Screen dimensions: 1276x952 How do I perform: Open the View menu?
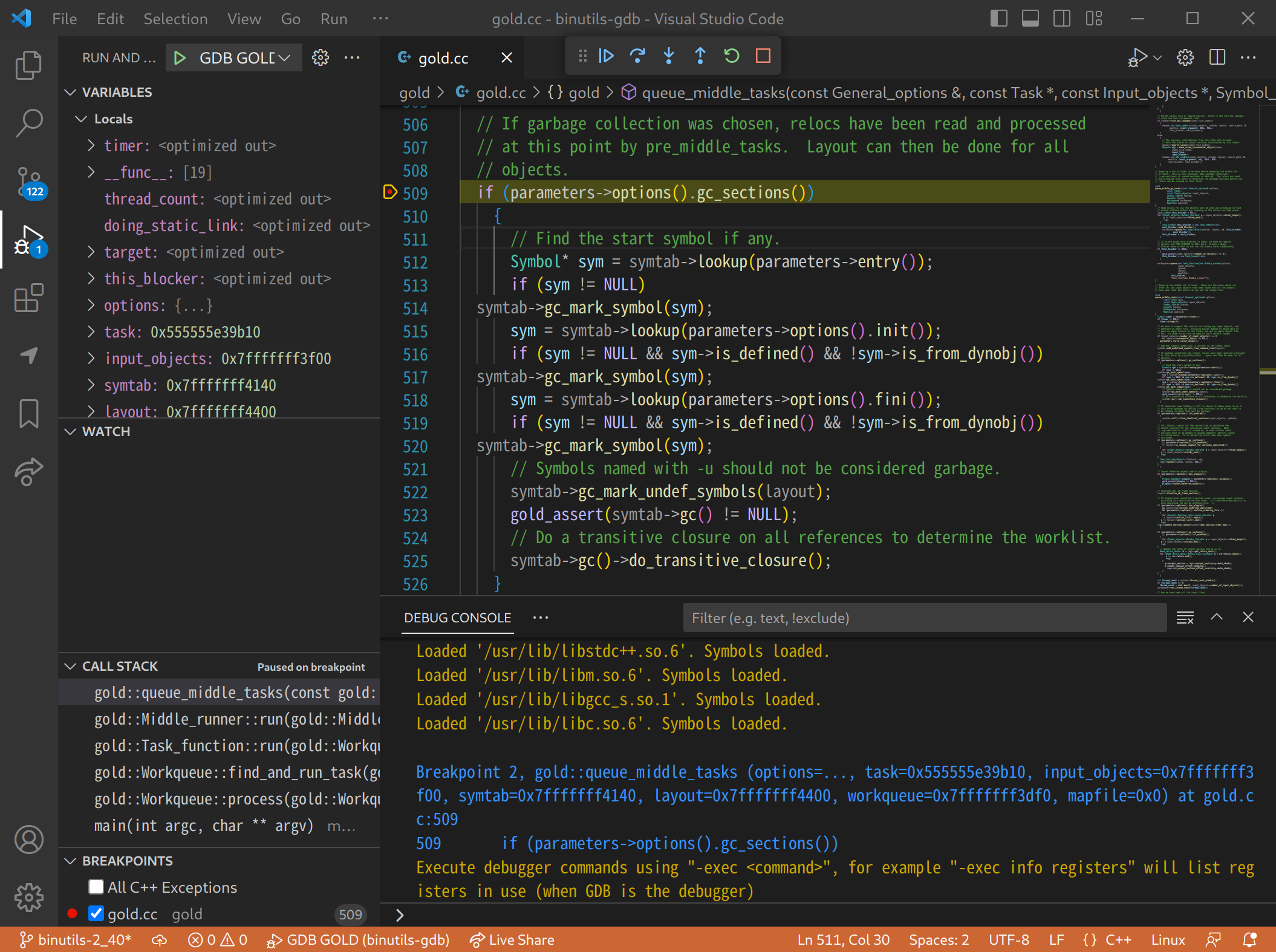click(244, 19)
